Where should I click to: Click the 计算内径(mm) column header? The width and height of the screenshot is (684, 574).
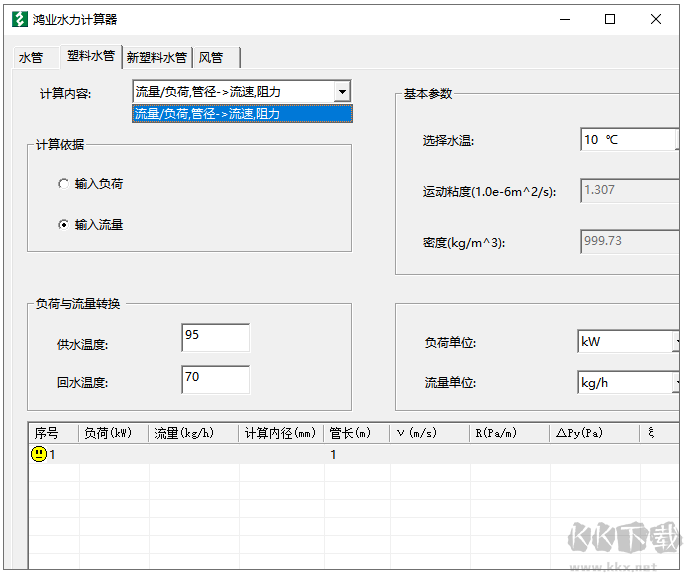point(280,433)
